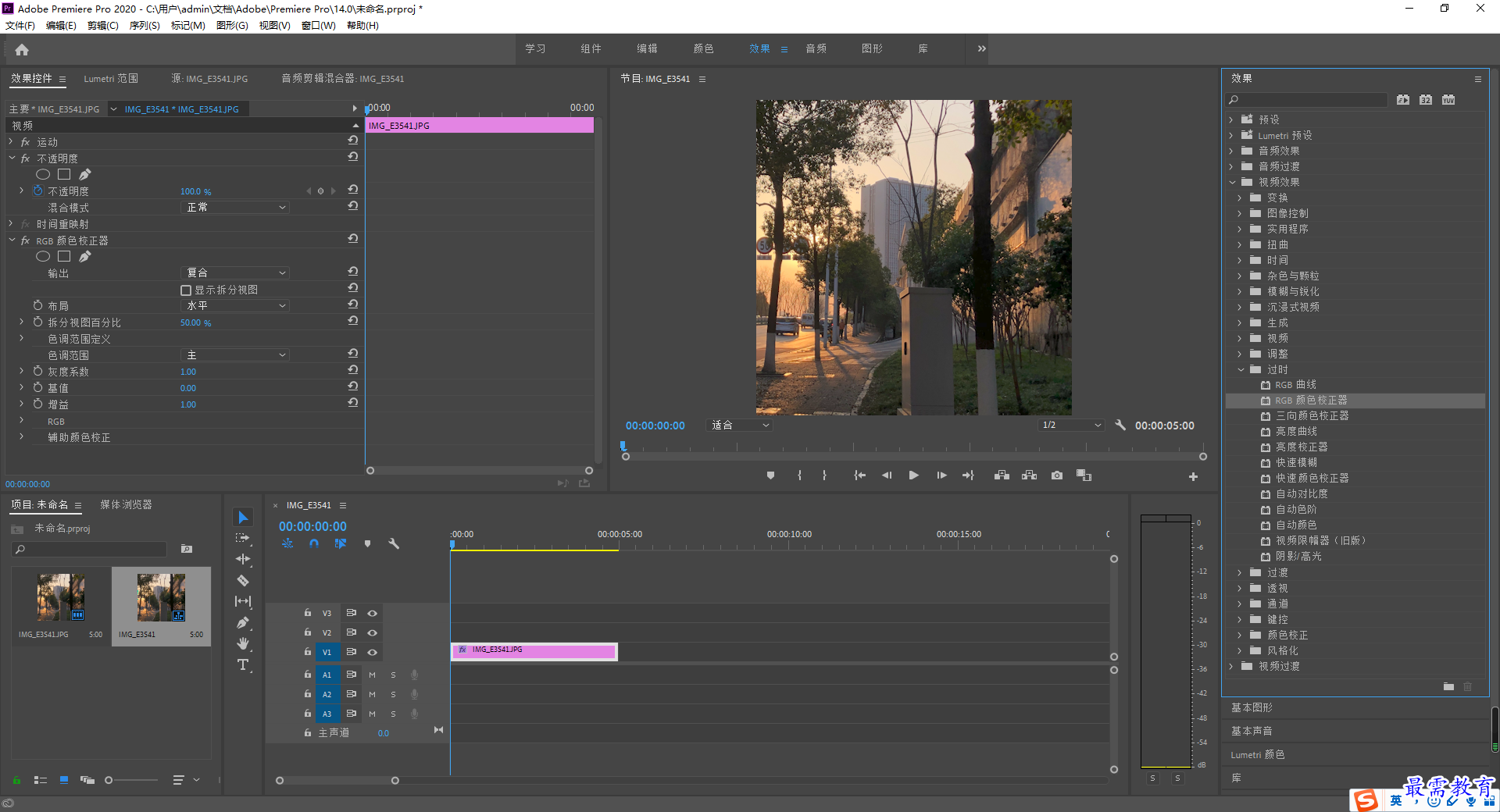The image size is (1500, 812).
Task: Select RGB 曲线 effect
Action: click(1295, 385)
